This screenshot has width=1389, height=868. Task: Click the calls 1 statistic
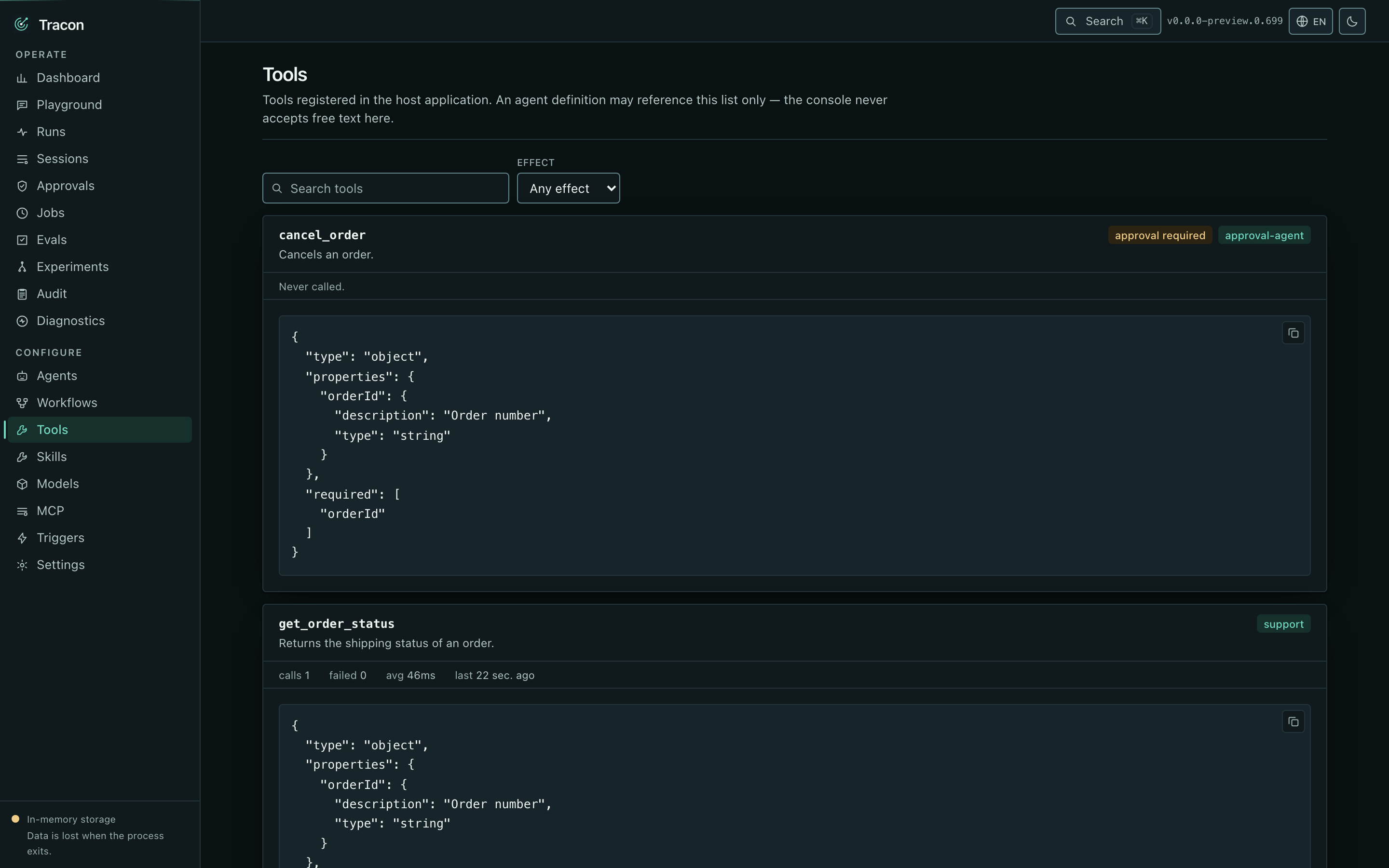tap(294, 675)
